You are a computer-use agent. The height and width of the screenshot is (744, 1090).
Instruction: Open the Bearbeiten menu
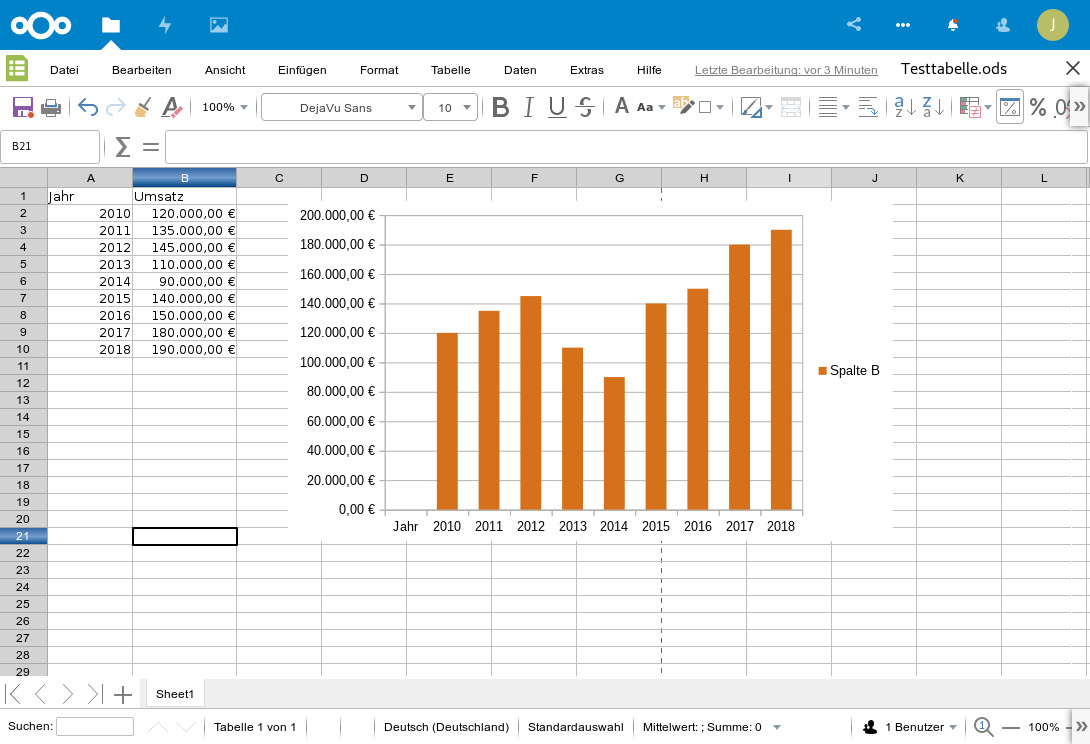142,70
